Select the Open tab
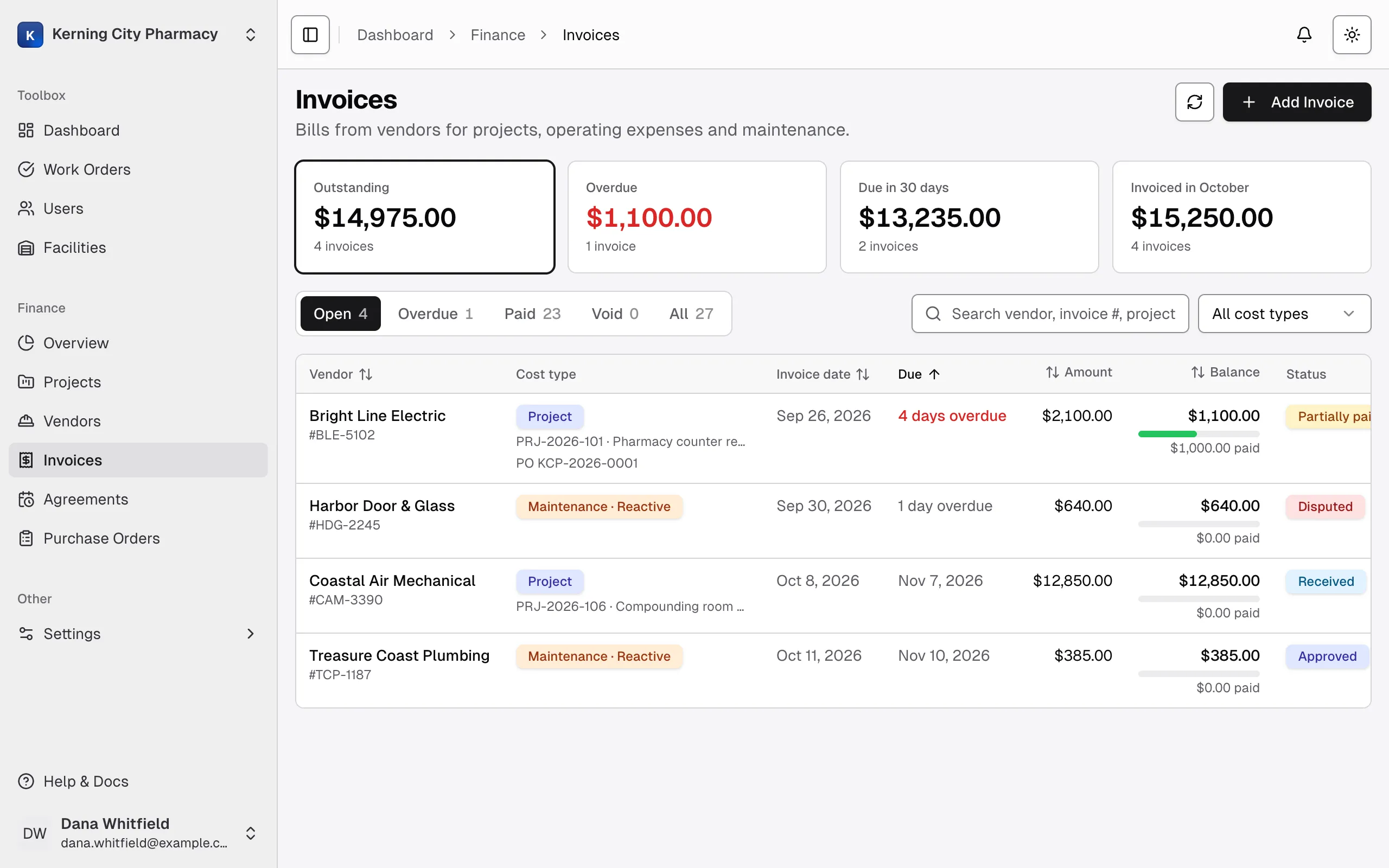Viewport: 1389px width, 868px height. (x=340, y=314)
